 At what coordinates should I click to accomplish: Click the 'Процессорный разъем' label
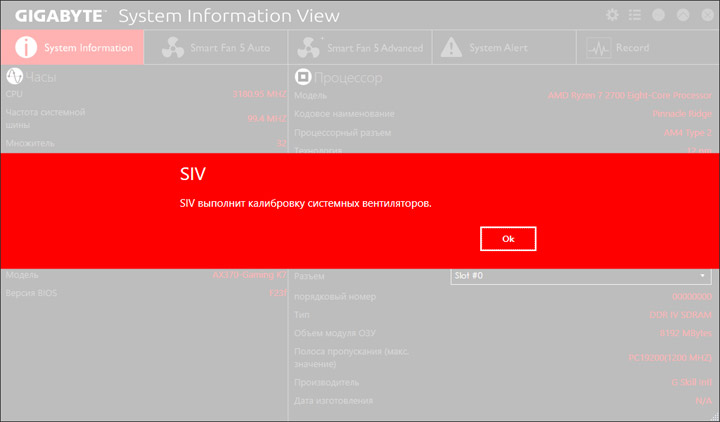click(342, 133)
